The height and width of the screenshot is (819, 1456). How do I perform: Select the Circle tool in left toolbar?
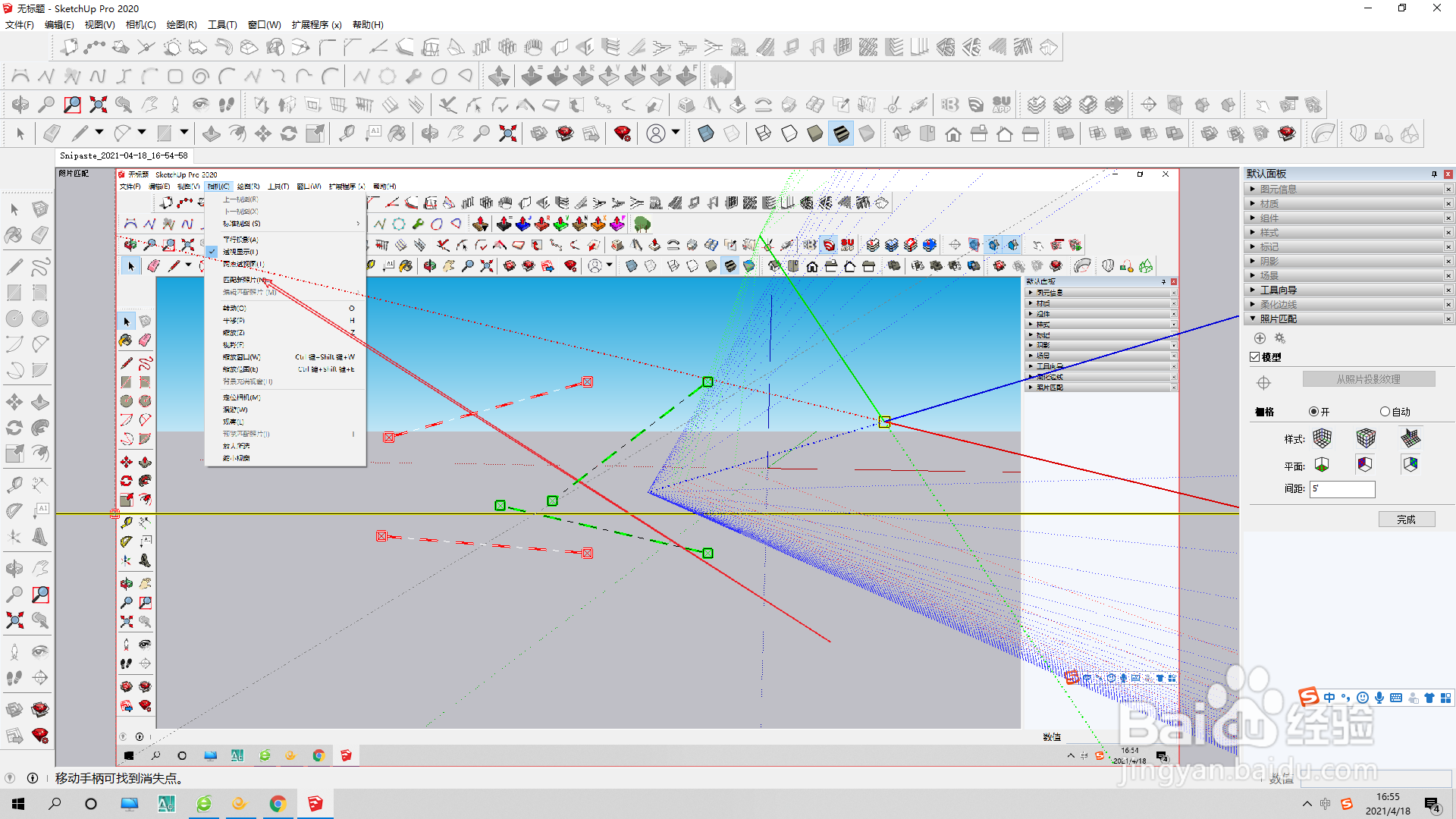tap(14, 318)
